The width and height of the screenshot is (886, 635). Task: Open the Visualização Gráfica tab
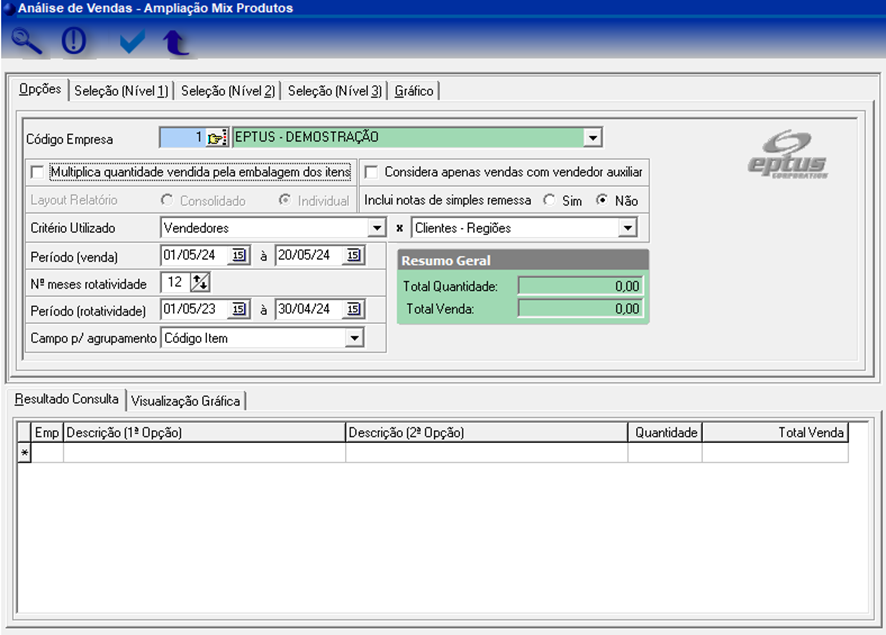pos(186,401)
